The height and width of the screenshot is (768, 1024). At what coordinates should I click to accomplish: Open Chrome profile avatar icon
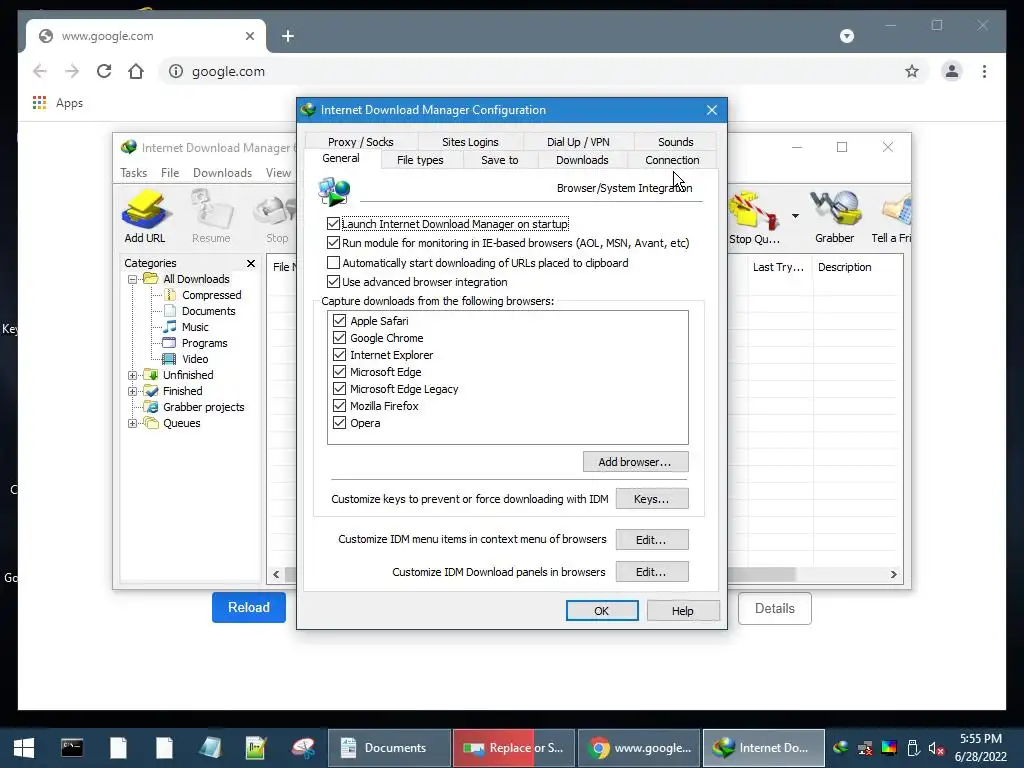952,71
